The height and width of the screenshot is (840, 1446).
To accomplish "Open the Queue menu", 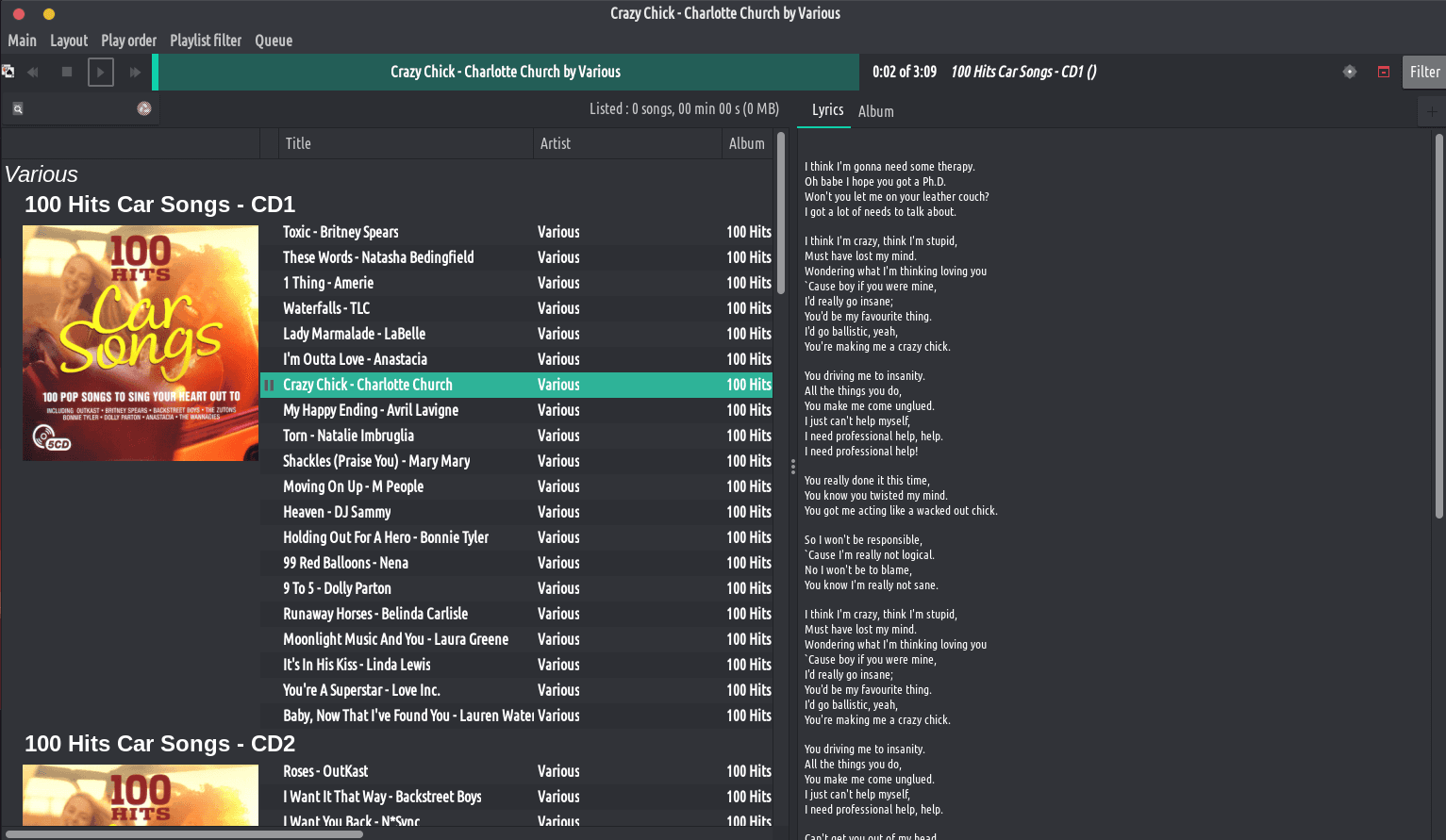I will click(274, 41).
